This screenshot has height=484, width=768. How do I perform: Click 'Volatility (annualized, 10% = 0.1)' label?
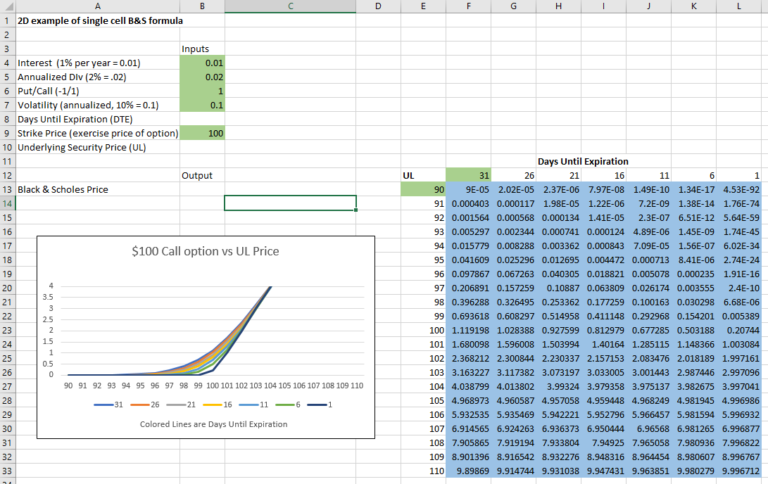tap(88, 105)
